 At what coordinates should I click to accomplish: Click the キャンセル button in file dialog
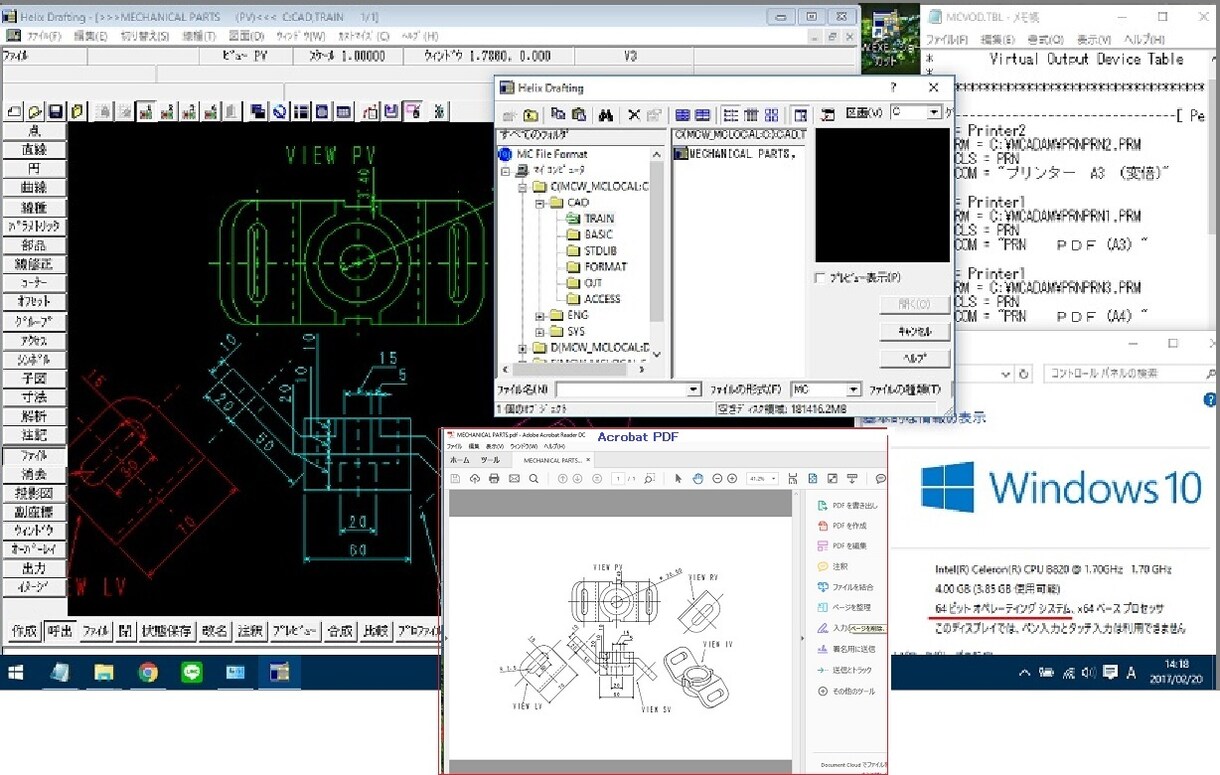coord(914,331)
